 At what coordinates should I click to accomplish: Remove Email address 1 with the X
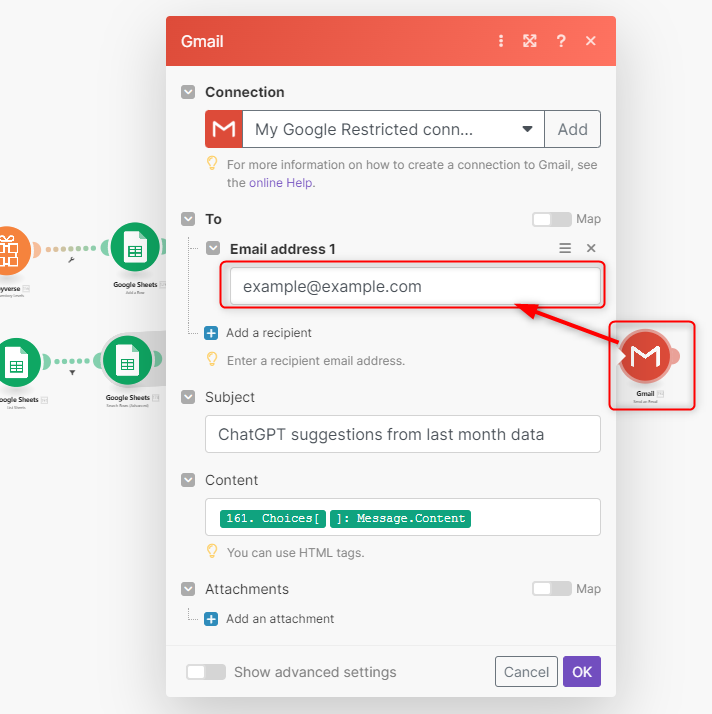(x=591, y=248)
